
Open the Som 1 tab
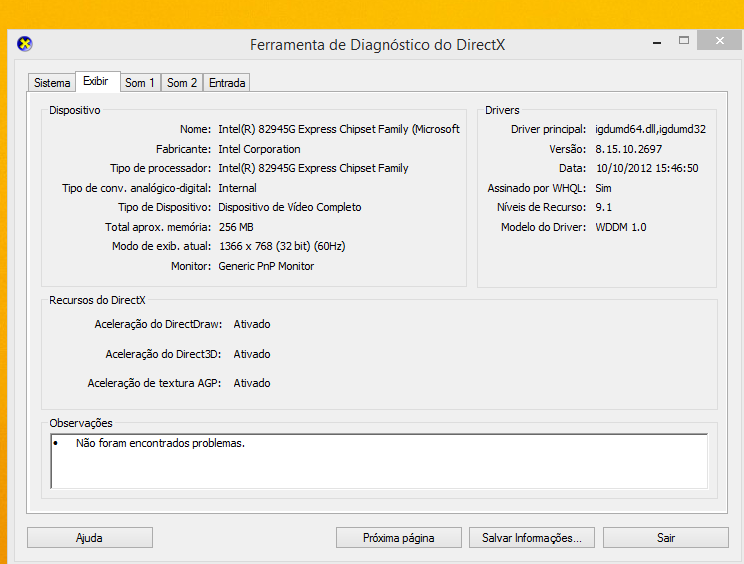click(140, 83)
